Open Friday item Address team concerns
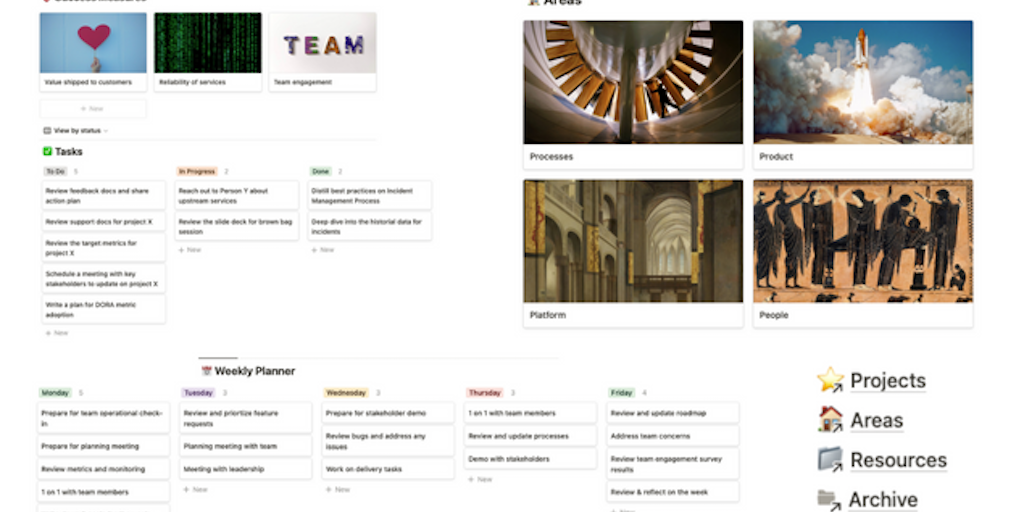This screenshot has height=512, width=1024. [673, 436]
